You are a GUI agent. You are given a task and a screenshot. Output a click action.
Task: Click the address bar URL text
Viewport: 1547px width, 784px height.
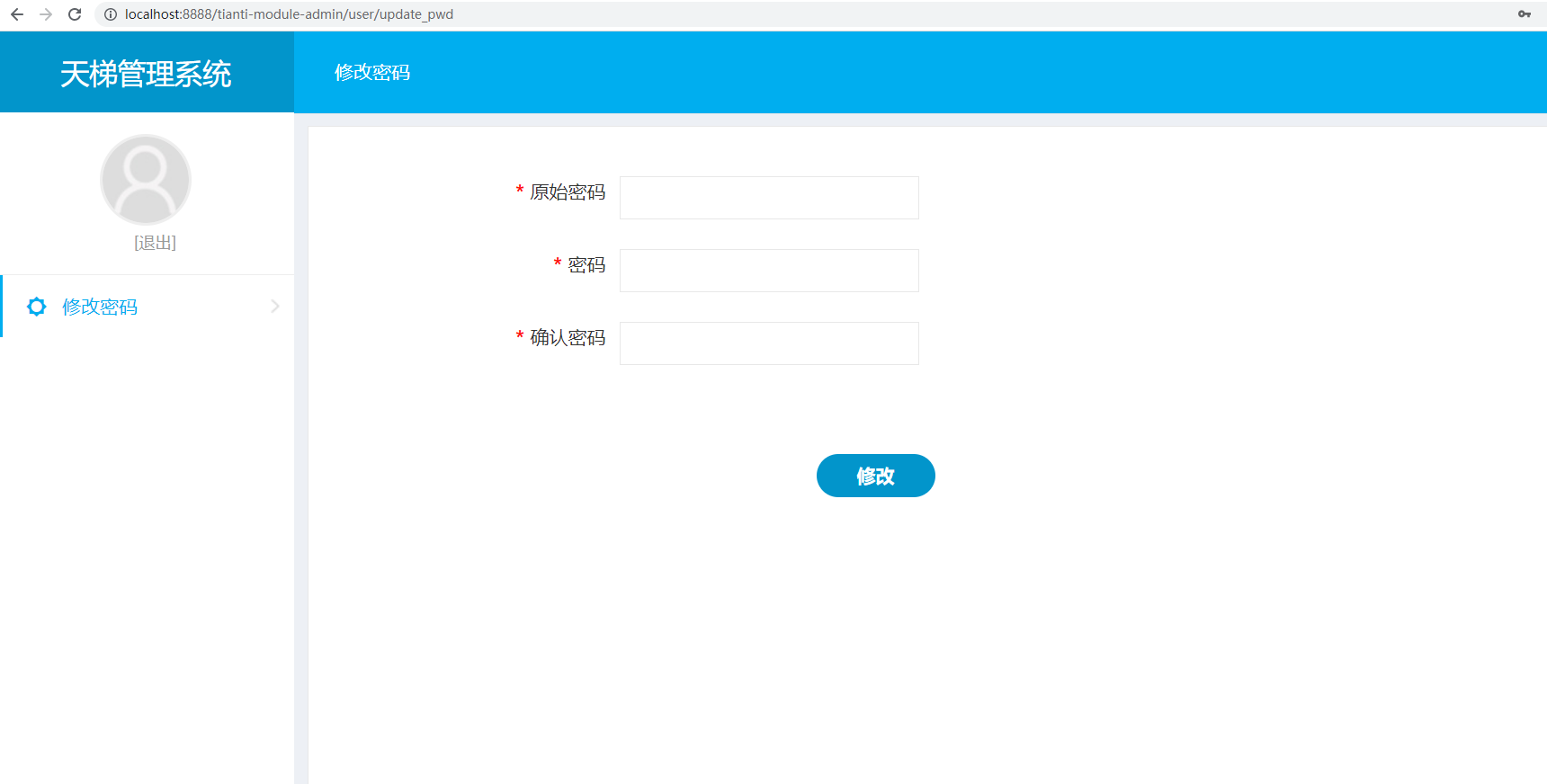[289, 14]
